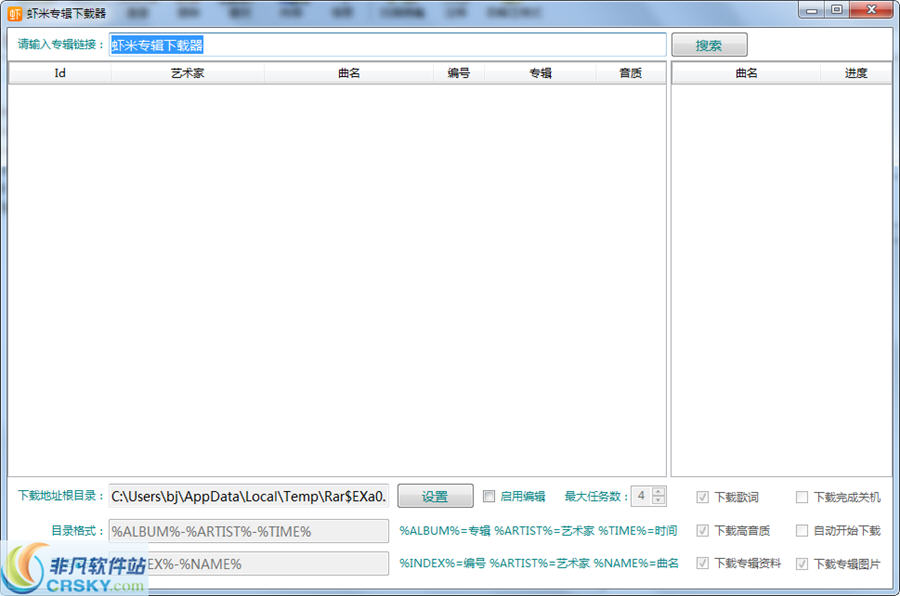Minimize the 虾米专辑下载器 window
Viewport: 900px width, 596px height.
click(x=812, y=10)
